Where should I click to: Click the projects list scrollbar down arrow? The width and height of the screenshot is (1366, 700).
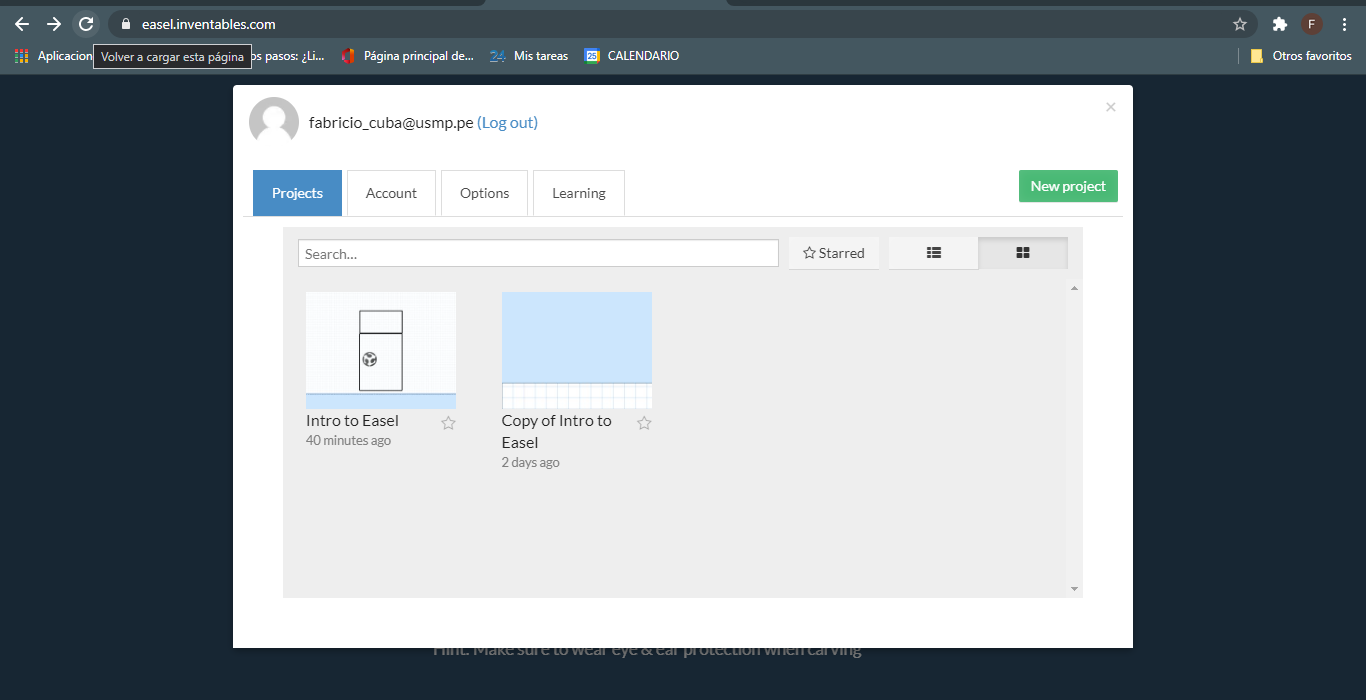tap(1075, 589)
